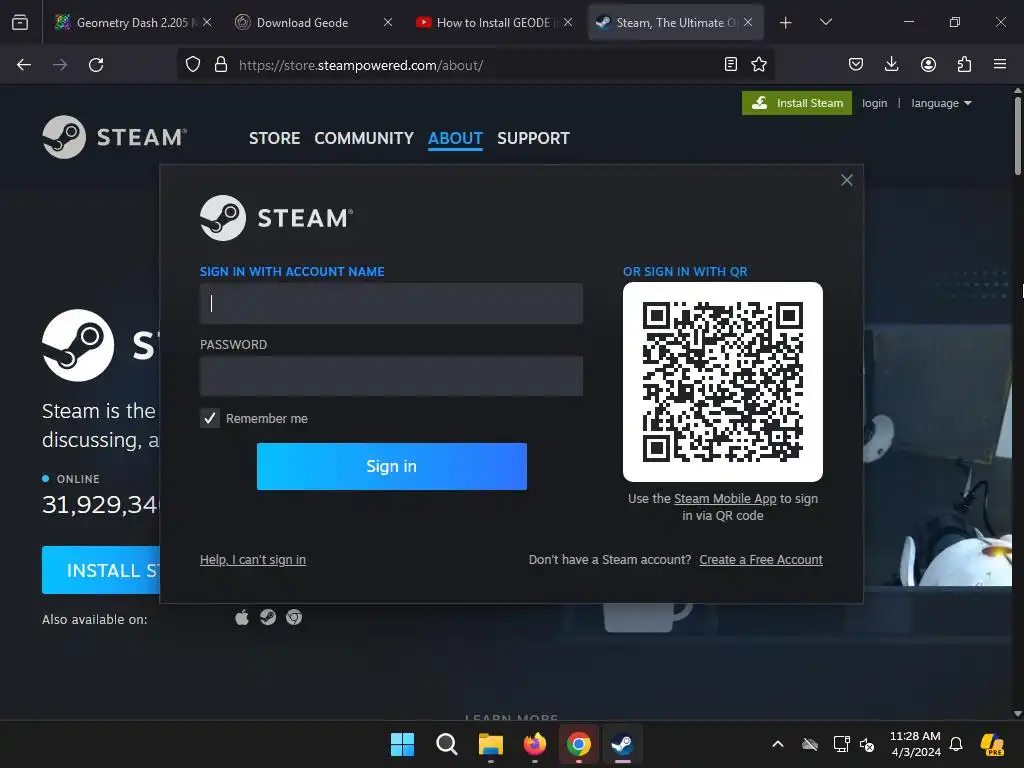Open the list all tabs chevron
Screen dimensions: 1024x768
(825, 23)
